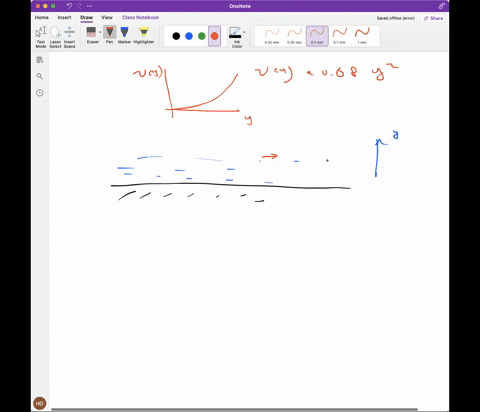Screen dimensions: 480x412
Task: Open the Insert ribbon tab
Action: 64,17
